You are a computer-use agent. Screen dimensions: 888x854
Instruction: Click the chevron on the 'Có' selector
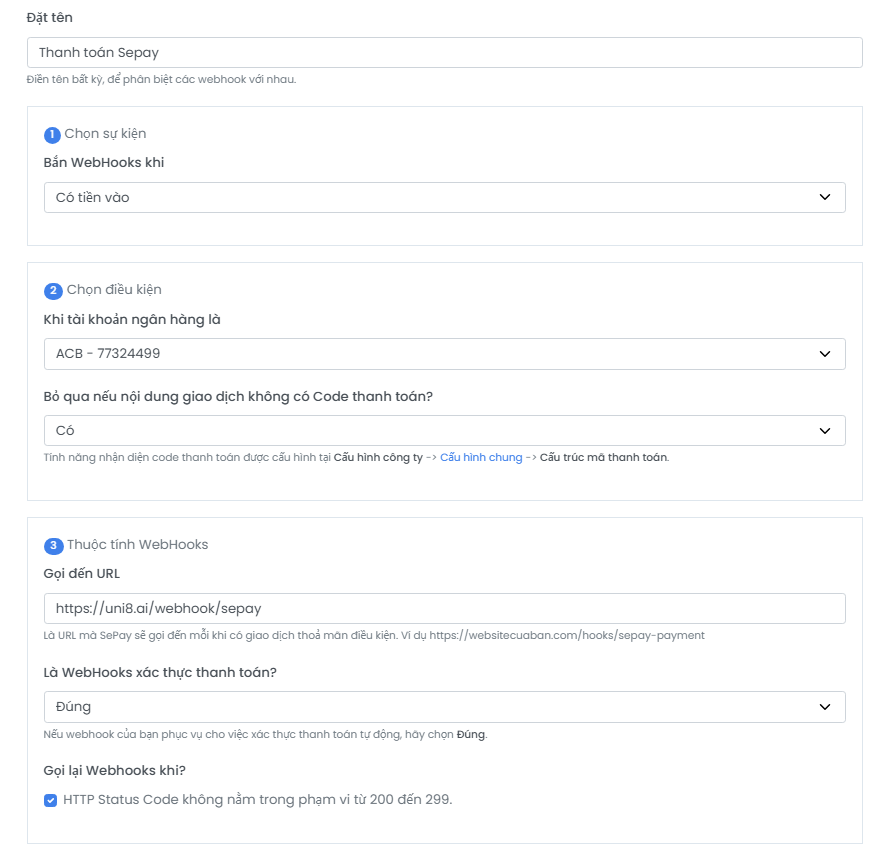(826, 431)
